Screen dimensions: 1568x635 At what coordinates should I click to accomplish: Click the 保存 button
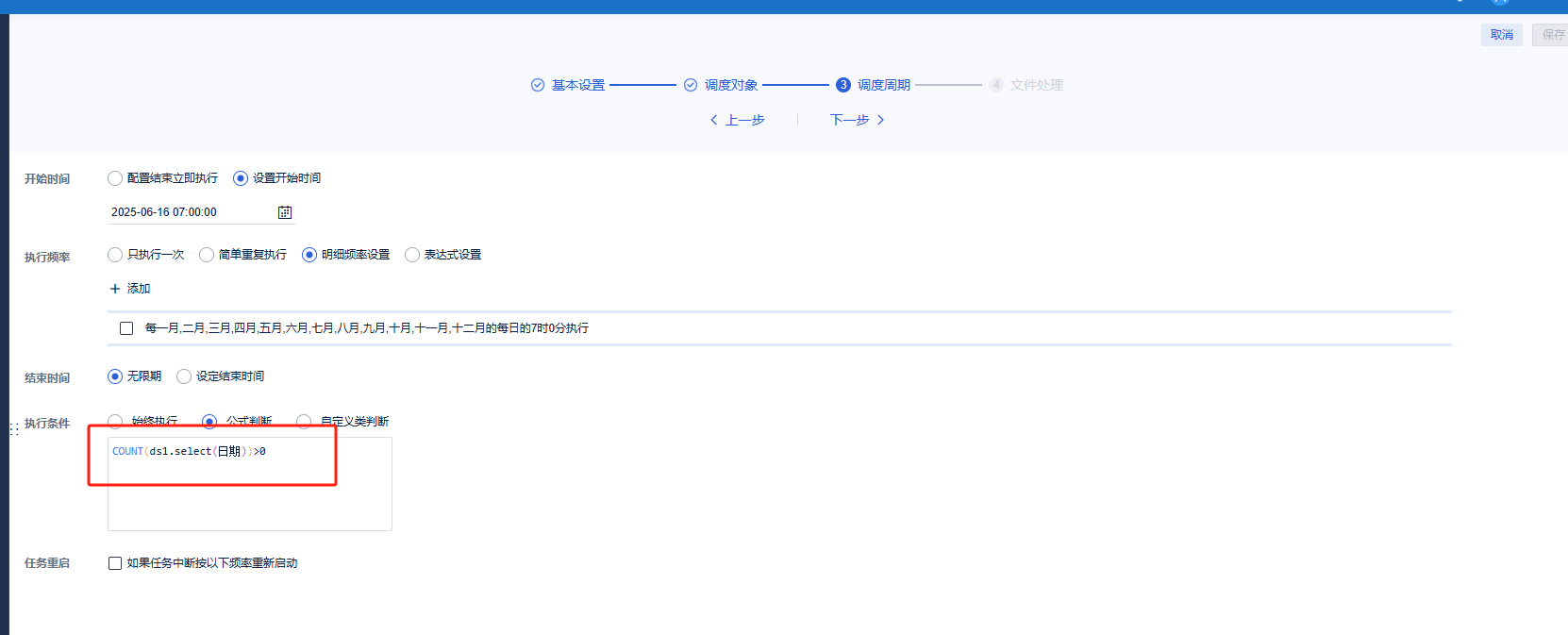tap(1552, 35)
